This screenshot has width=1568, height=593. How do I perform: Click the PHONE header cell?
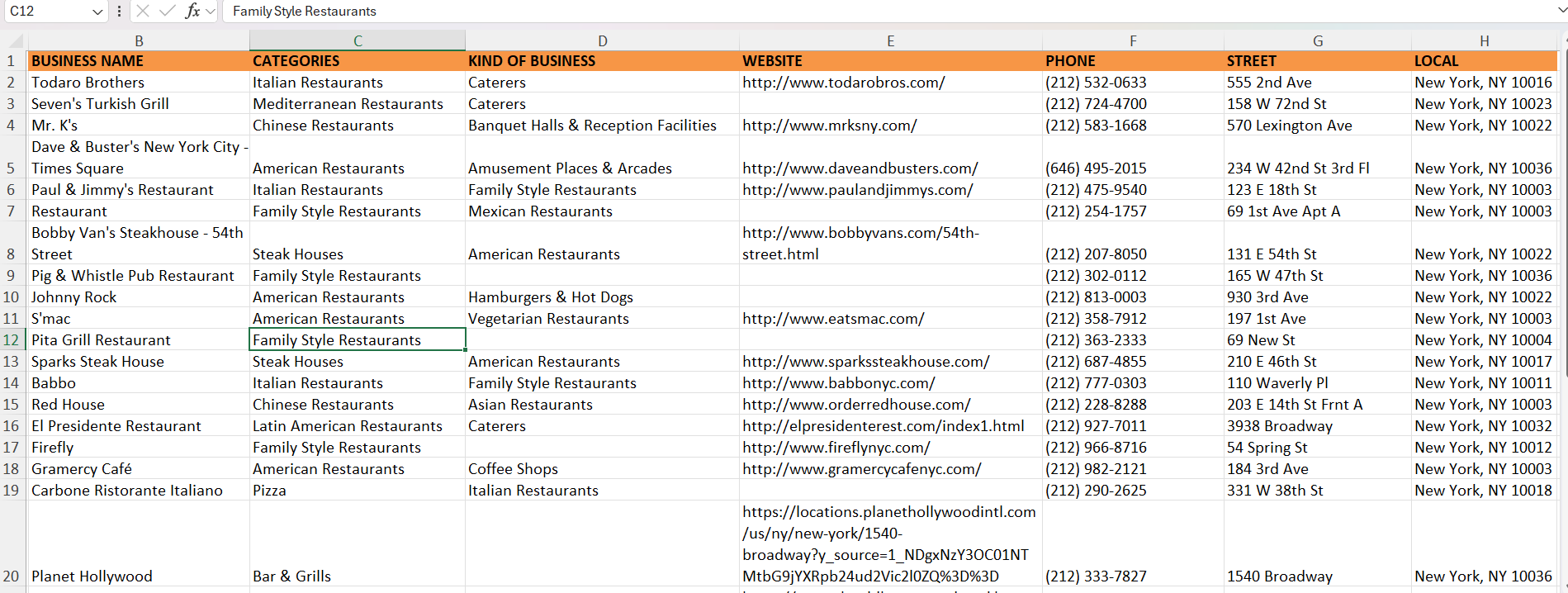(1133, 60)
